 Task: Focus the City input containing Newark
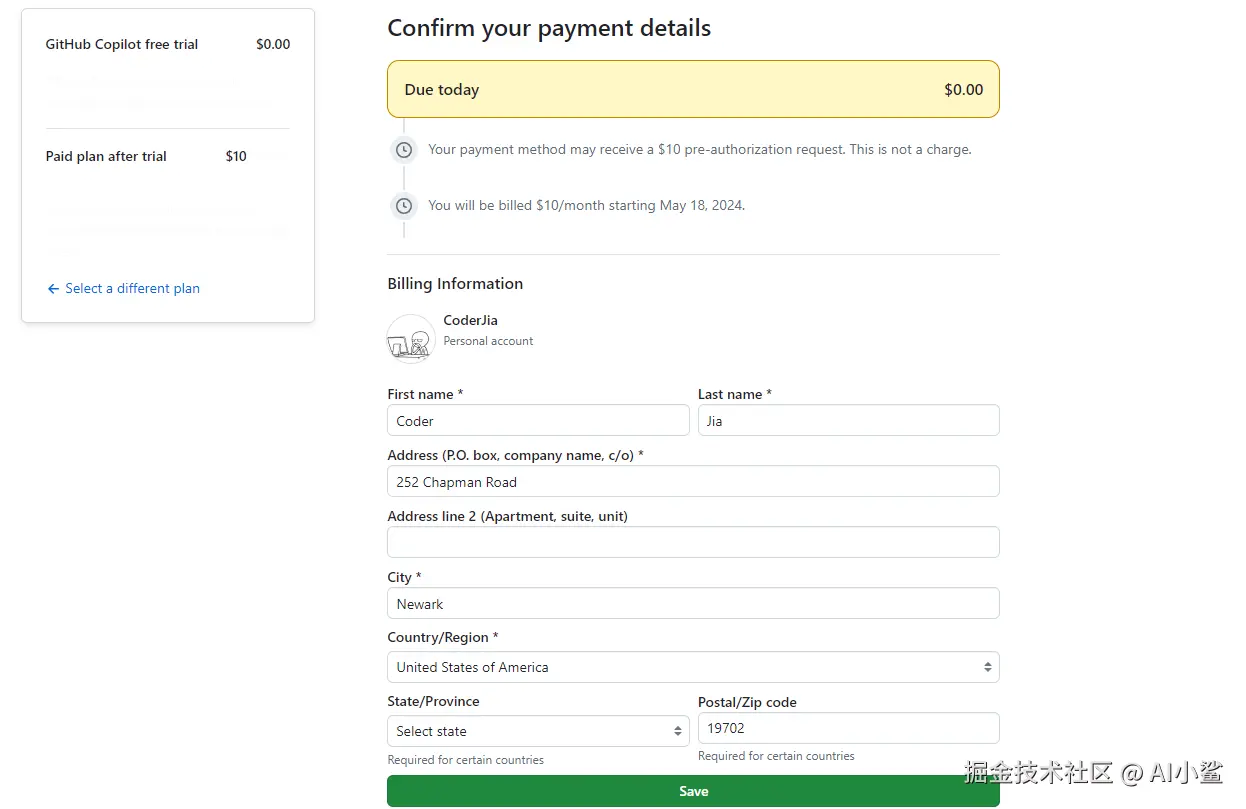click(693, 604)
